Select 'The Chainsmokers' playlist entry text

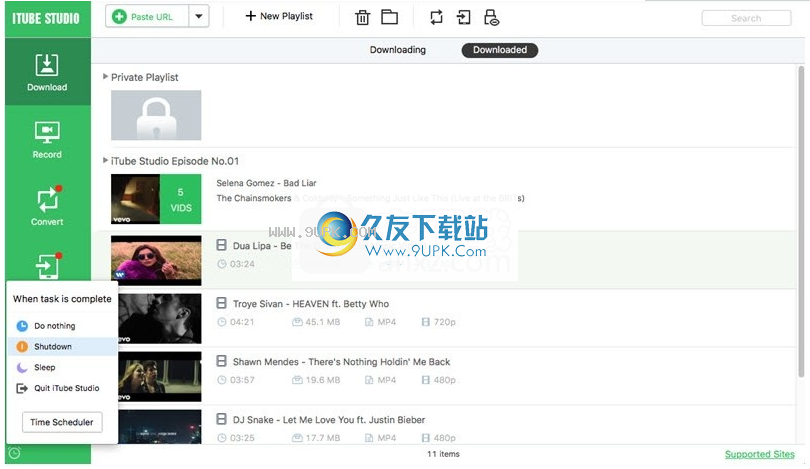coord(254,198)
